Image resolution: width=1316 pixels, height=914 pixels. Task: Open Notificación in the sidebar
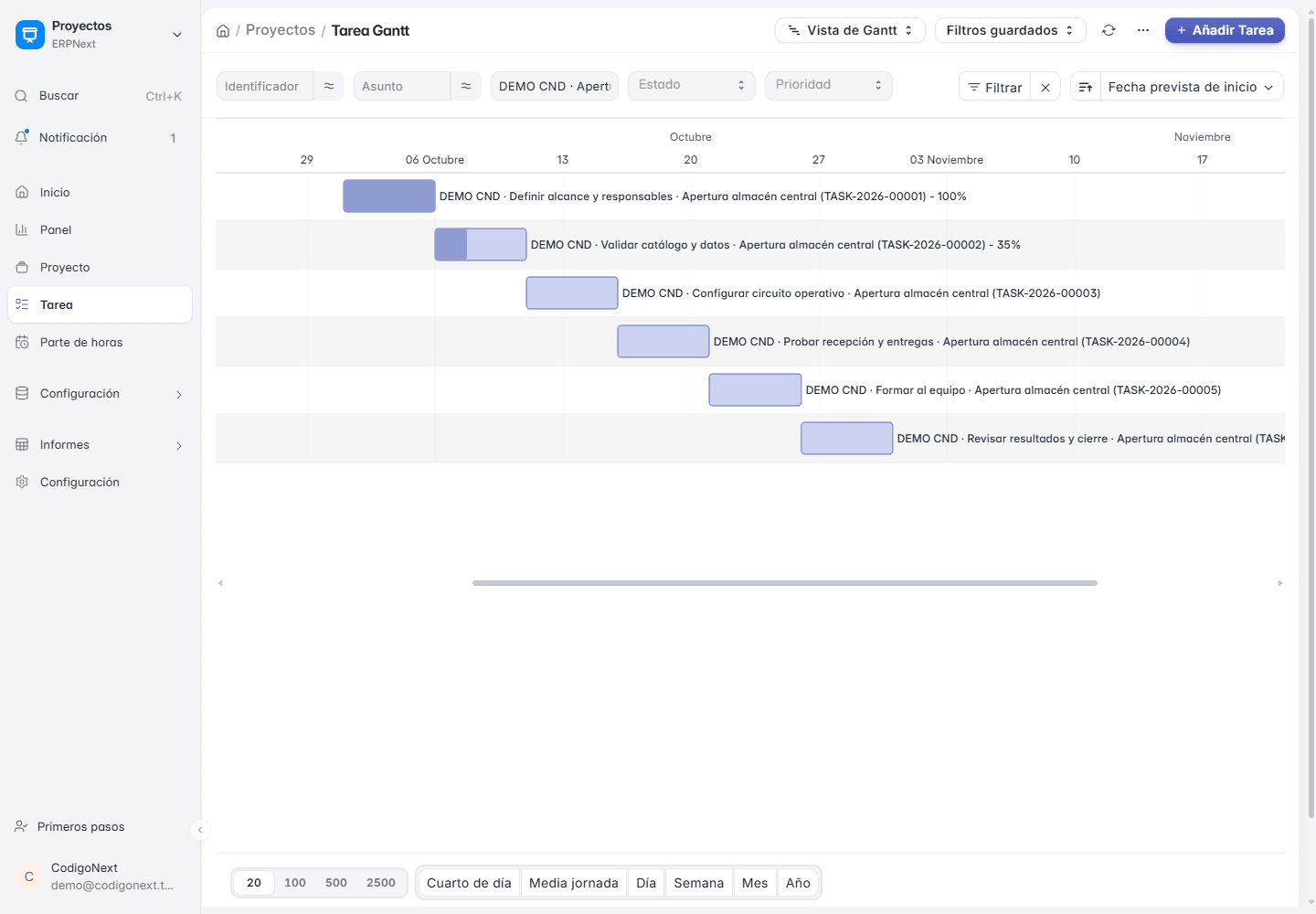[100, 138]
